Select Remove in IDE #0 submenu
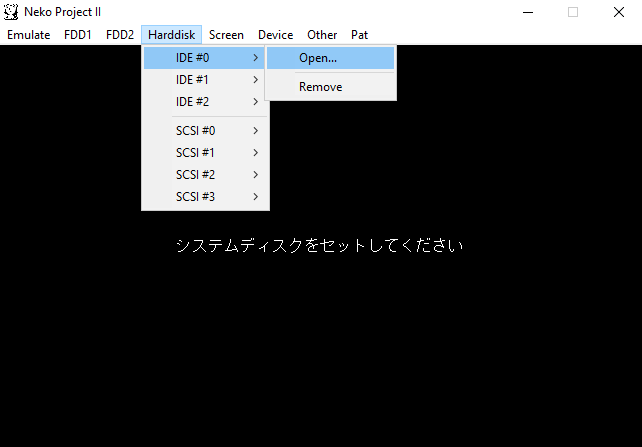 [330, 87]
